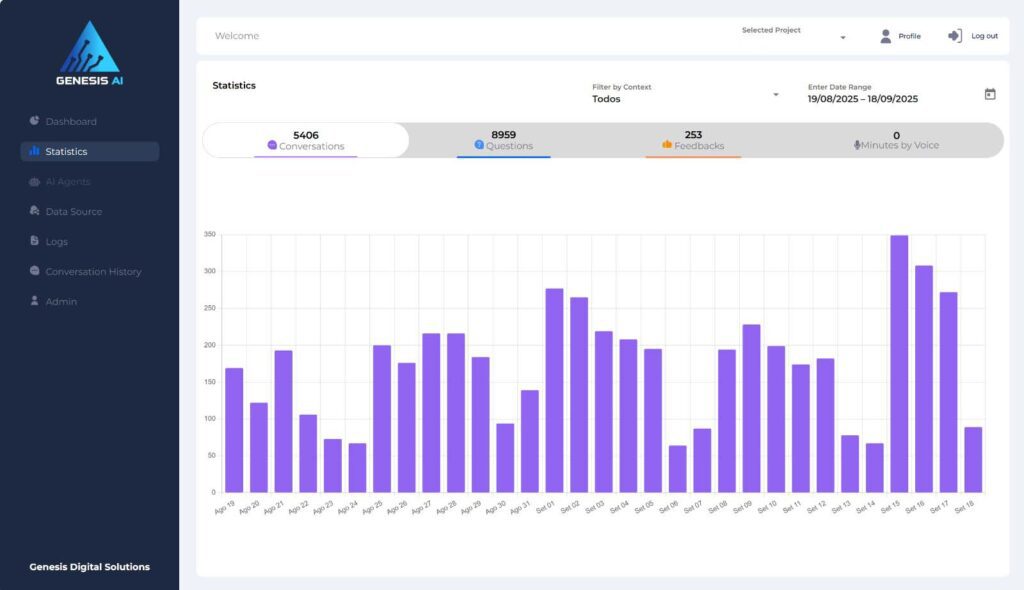Screen dimensions: 1024x590
Task: Click the Logs document icon
Action: [x=35, y=241]
